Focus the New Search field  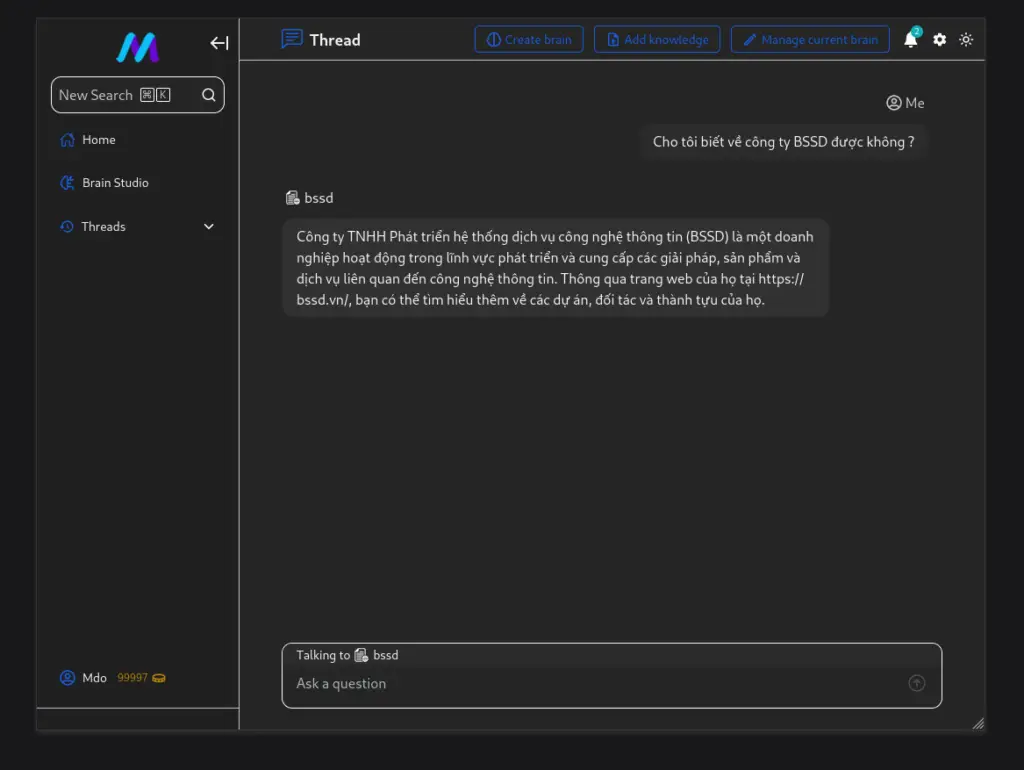pos(138,95)
